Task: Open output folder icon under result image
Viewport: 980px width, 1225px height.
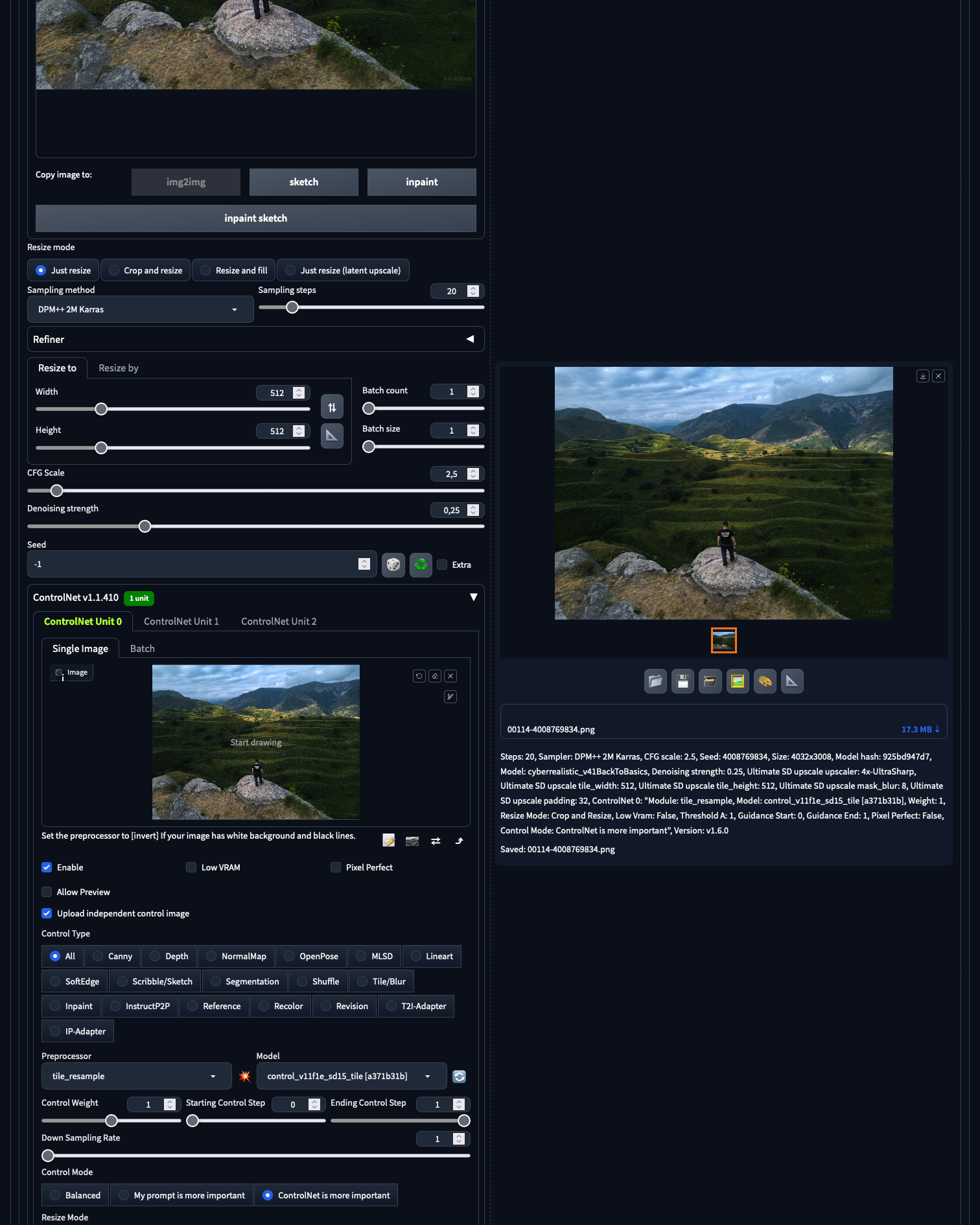Action: pos(655,681)
